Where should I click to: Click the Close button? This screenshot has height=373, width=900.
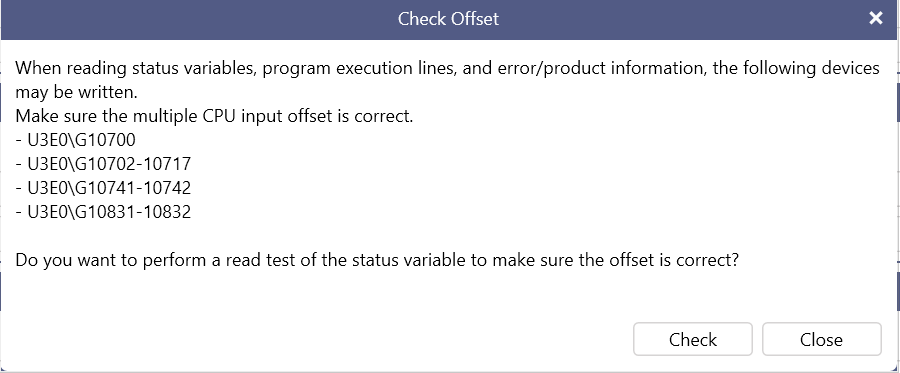click(x=821, y=339)
